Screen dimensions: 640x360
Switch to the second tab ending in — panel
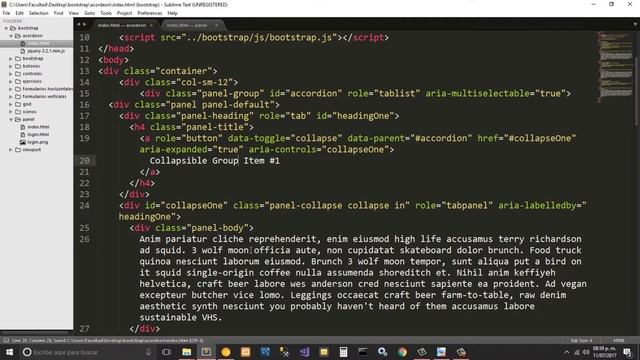pos(187,25)
